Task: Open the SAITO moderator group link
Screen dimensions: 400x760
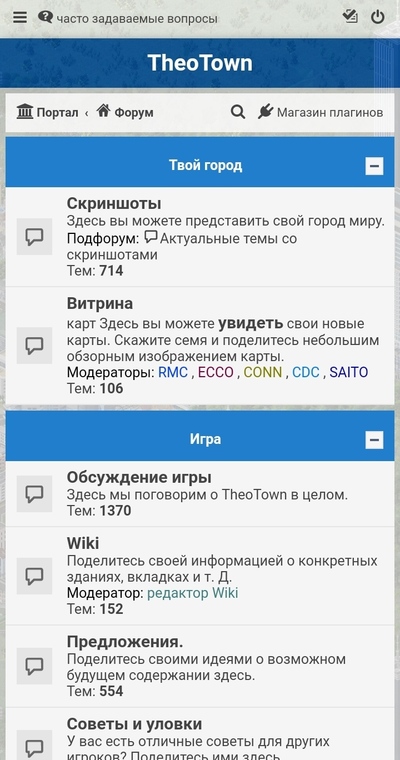Action: pyautogui.click(x=349, y=372)
